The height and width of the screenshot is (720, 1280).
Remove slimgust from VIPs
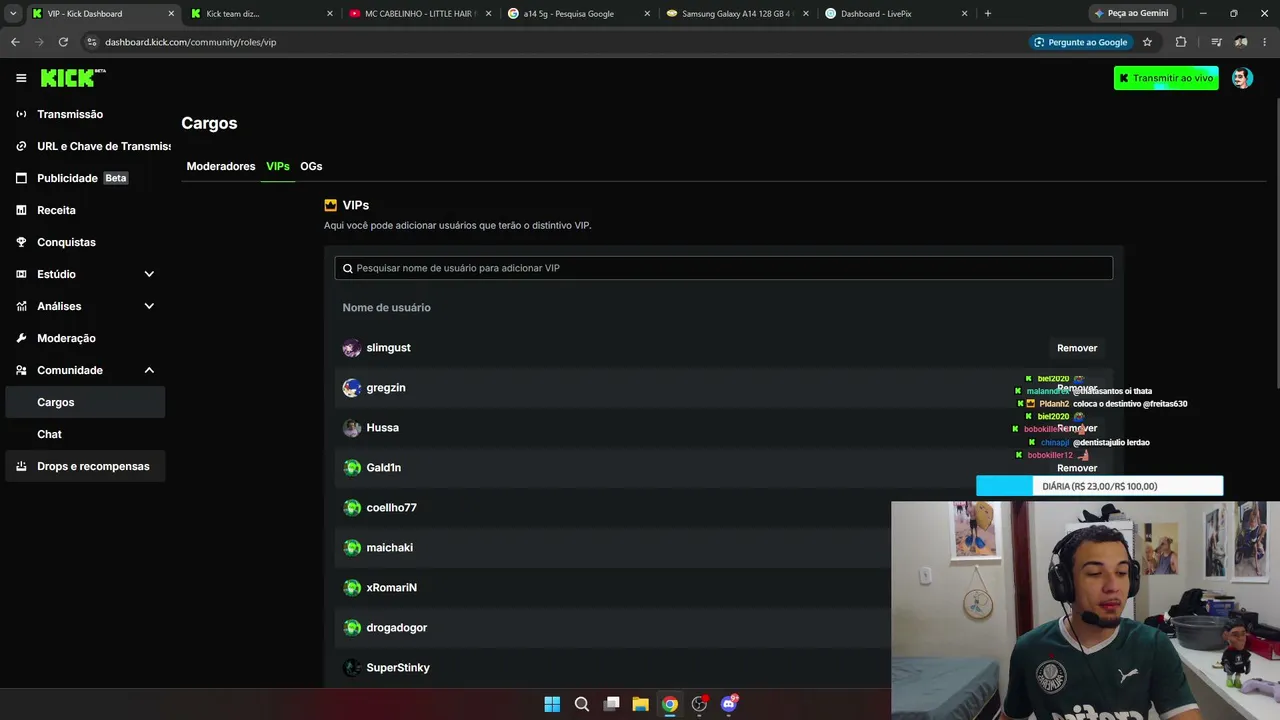pos(1077,348)
